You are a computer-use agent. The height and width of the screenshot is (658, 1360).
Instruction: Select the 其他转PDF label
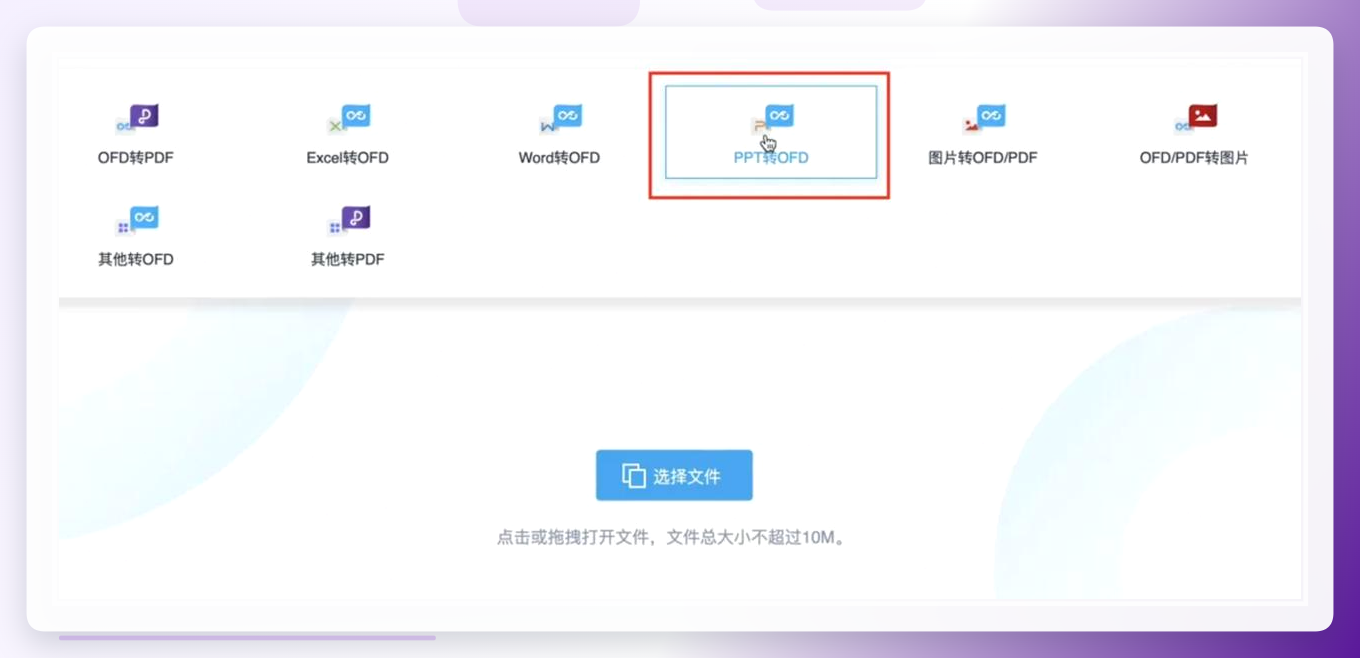coord(347,260)
